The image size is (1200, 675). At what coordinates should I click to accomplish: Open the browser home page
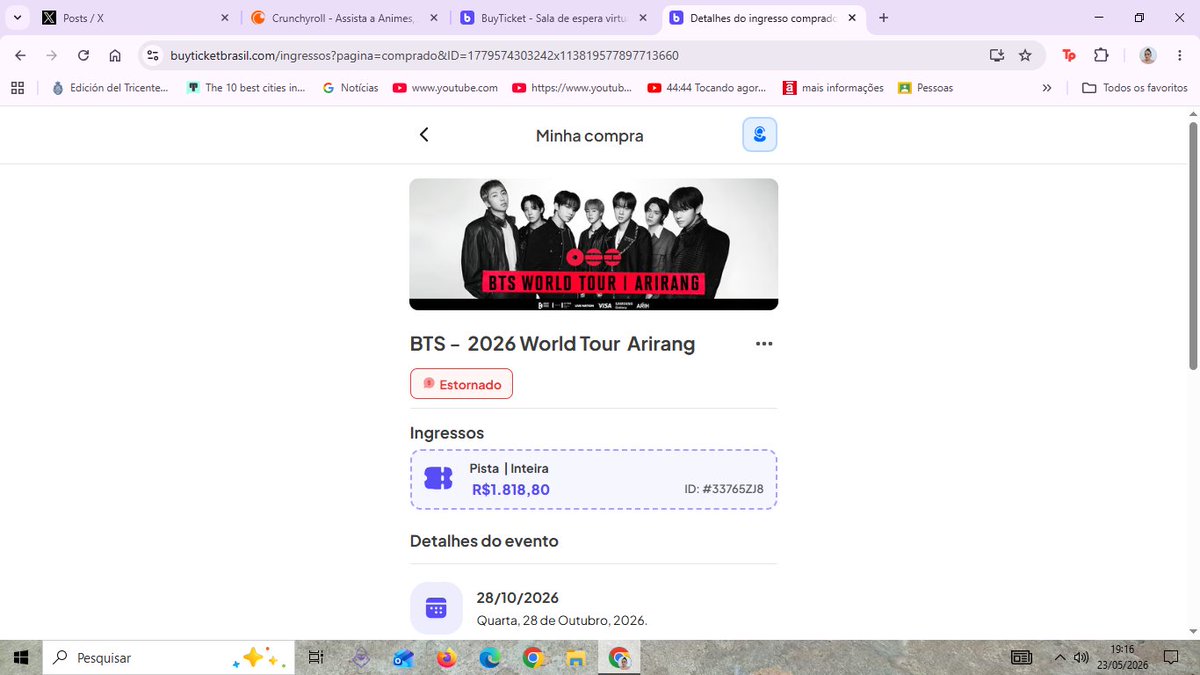pos(115,55)
